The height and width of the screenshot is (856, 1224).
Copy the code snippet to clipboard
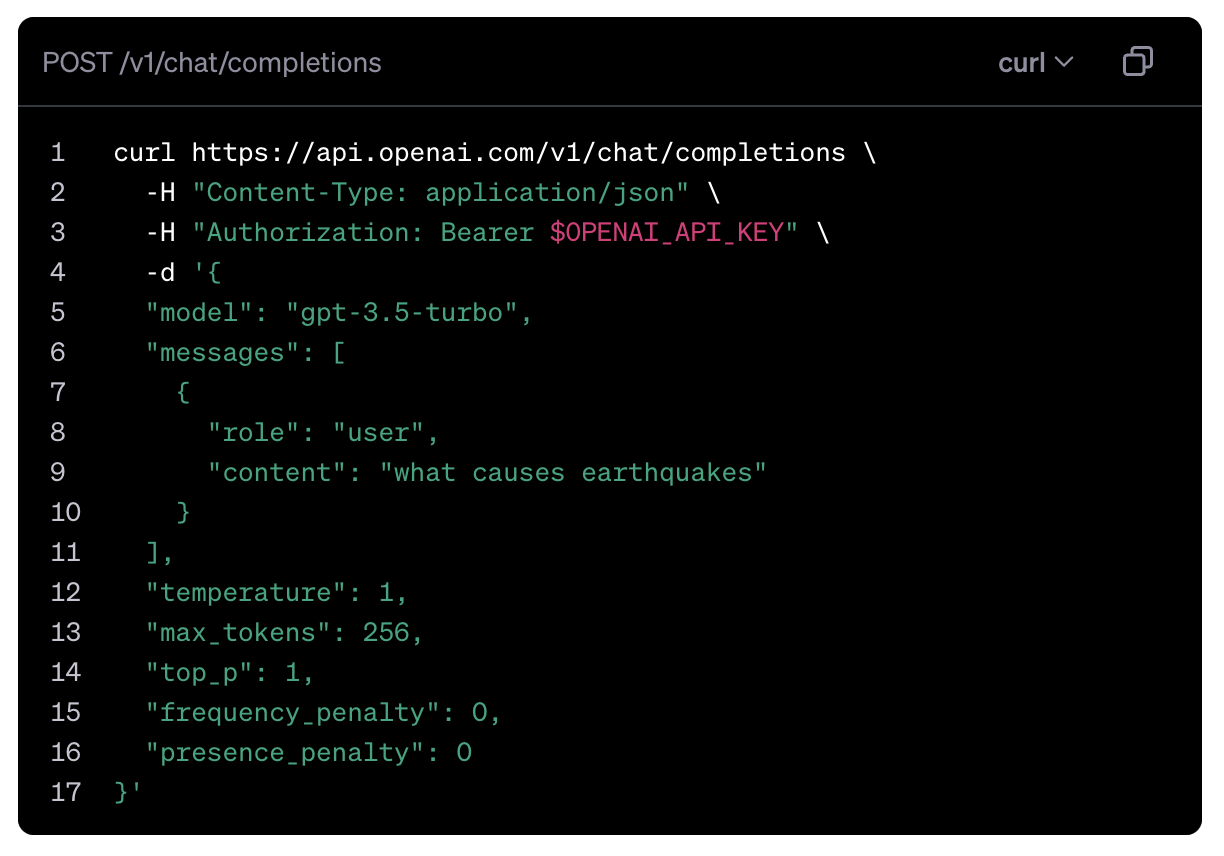coord(1138,62)
